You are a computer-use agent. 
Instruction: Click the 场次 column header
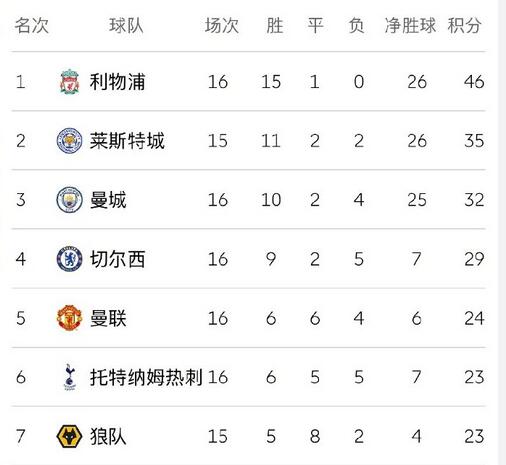coord(222,25)
